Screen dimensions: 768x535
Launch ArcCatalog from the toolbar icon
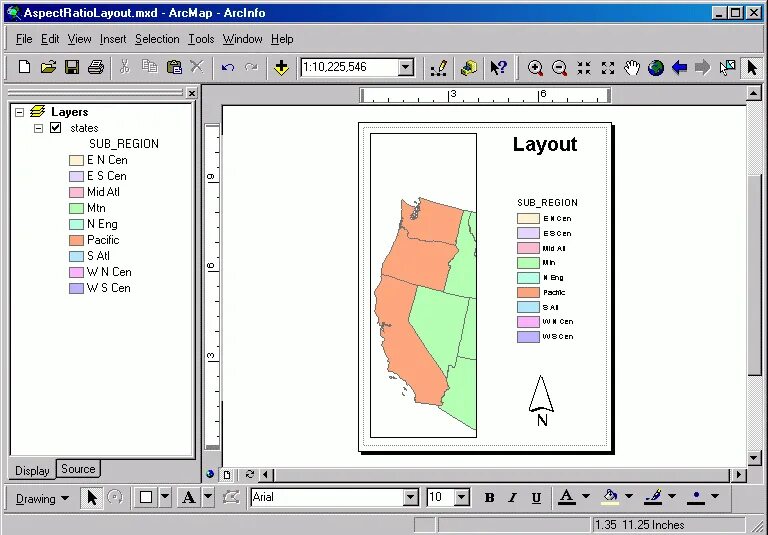pyautogui.click(x=469, y=68)
